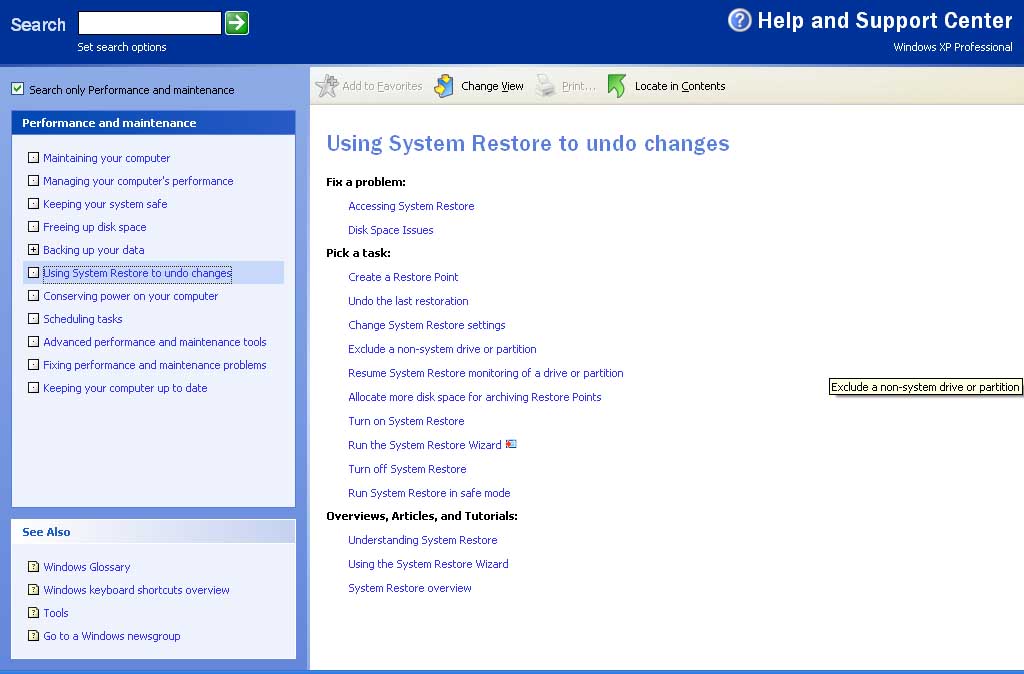
Task: Click the shortcut icon beside Run the System Restore Wizard
Action: [x=511, y=444]
